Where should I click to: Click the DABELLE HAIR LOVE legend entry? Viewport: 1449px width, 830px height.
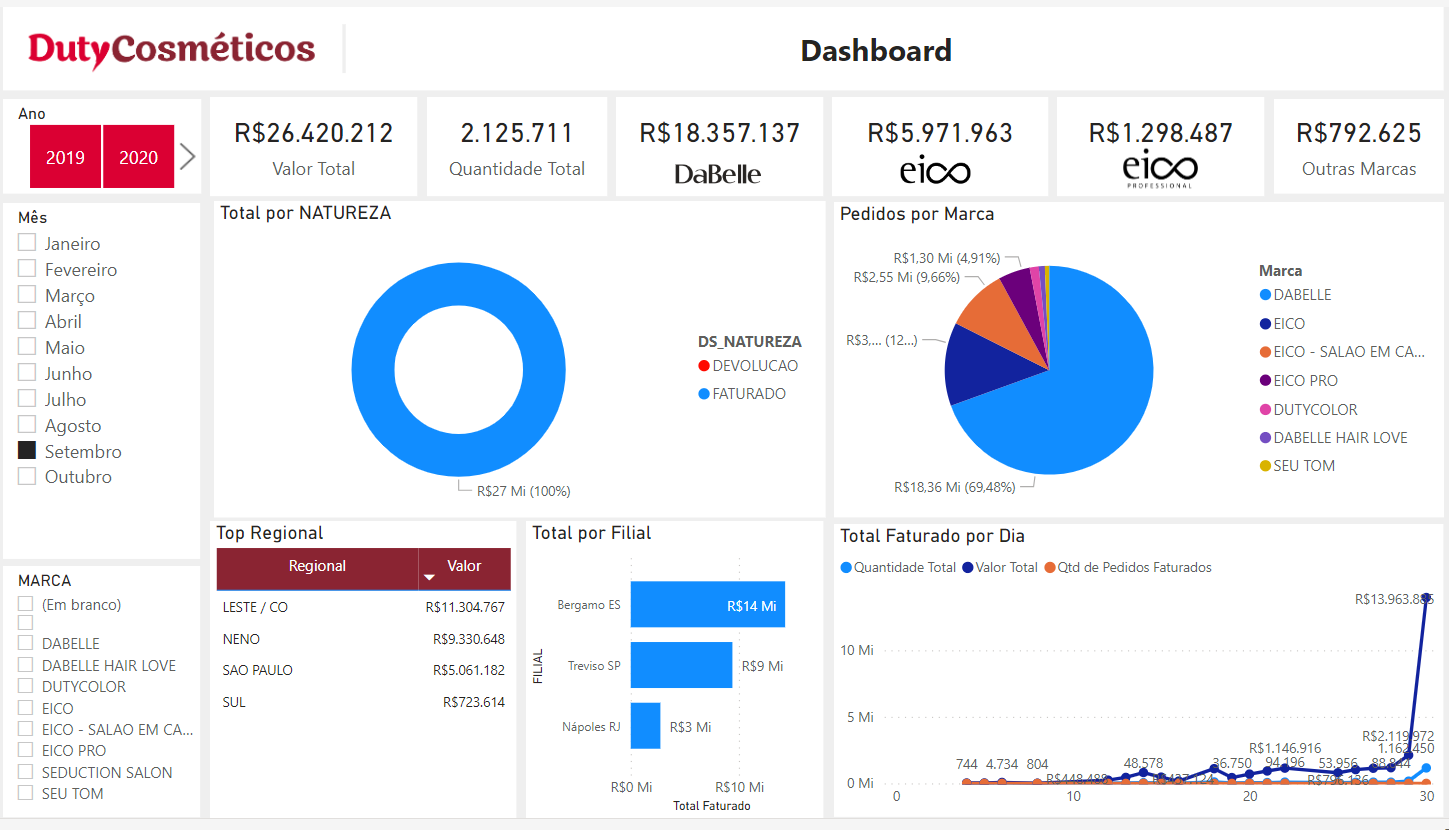1333,438
